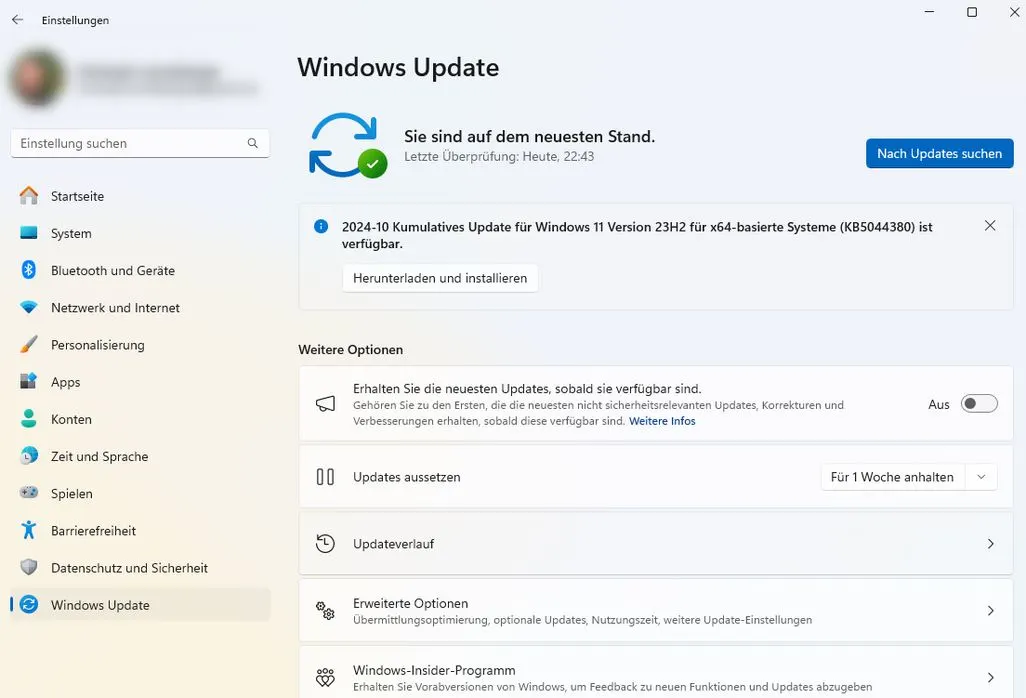The width and height of the screenshot is (1026, 698).
Task: Select Zeit und Sprache label
Action: point(99,457)
